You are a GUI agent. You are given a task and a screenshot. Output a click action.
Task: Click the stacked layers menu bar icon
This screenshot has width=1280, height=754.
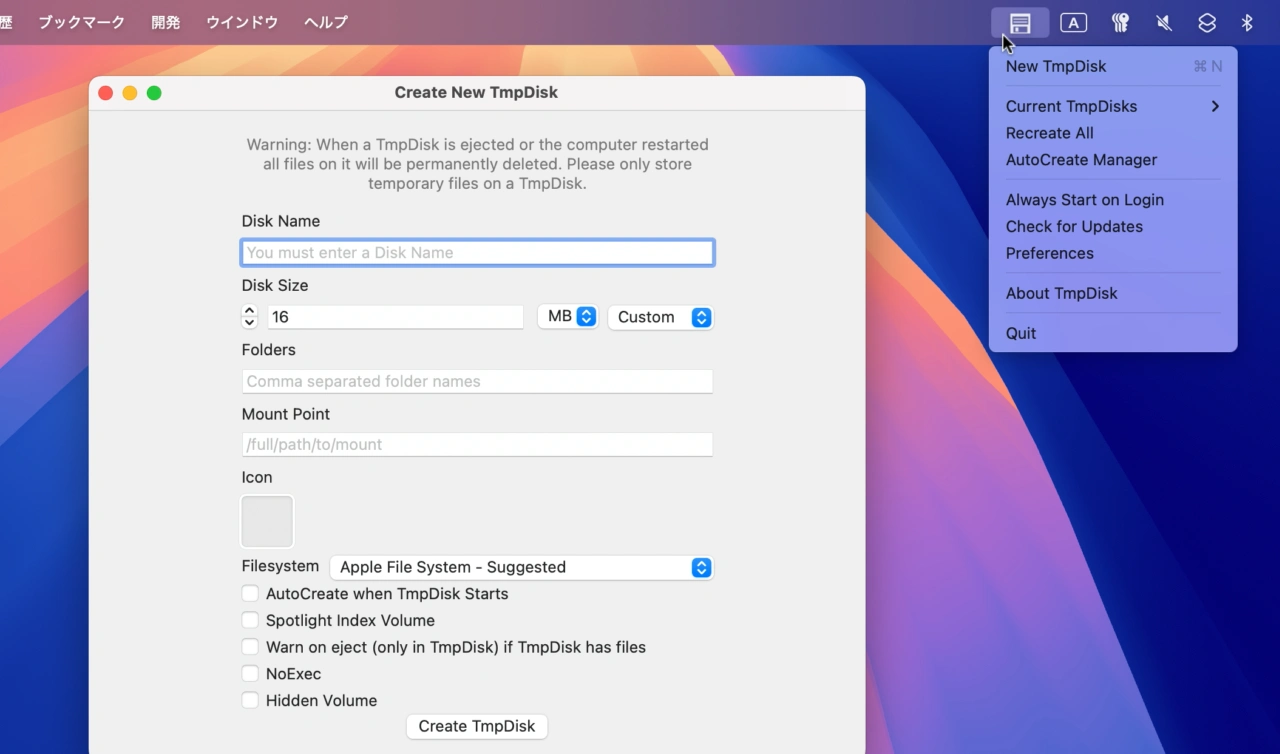click(x=1207, y=22)
